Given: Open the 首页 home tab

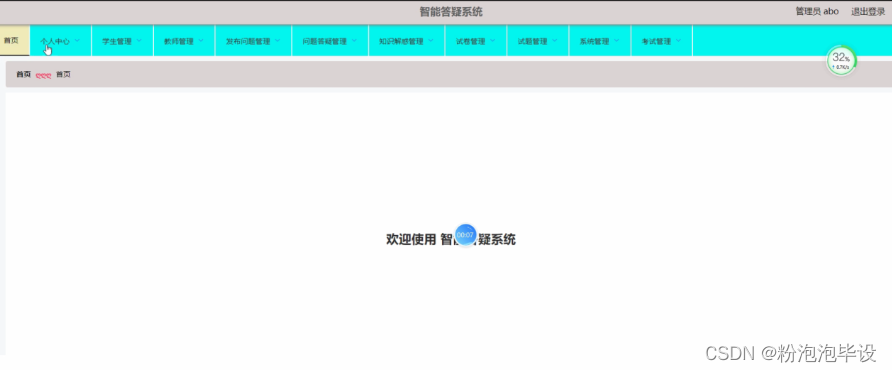Looking at the screenshot, I should pyautogui.click(x=14, y=40).
